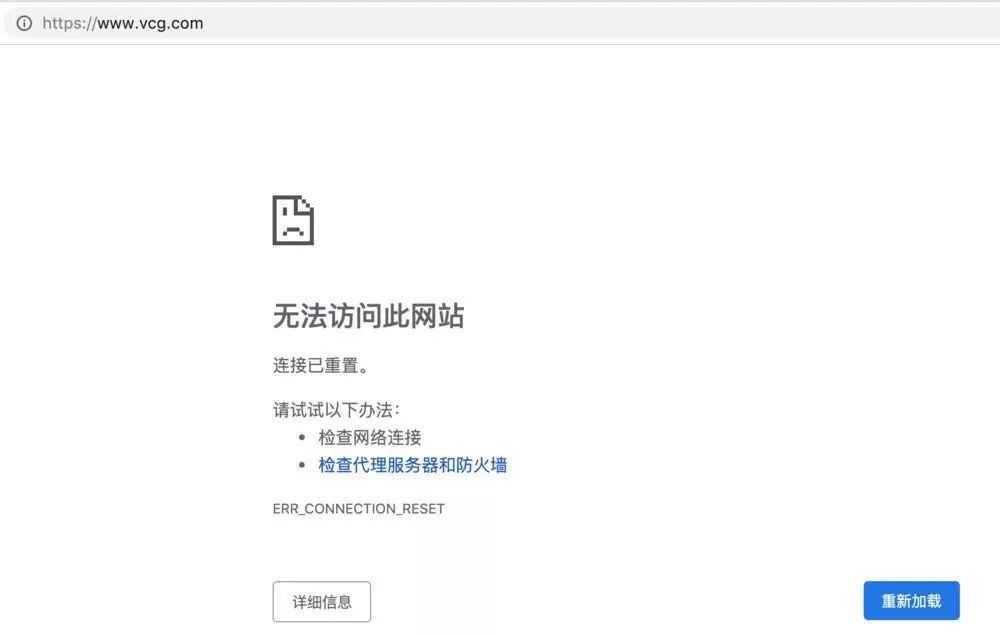Click the folded corner of the error page icon
1000x635 pixels.
tap(307, 203)
